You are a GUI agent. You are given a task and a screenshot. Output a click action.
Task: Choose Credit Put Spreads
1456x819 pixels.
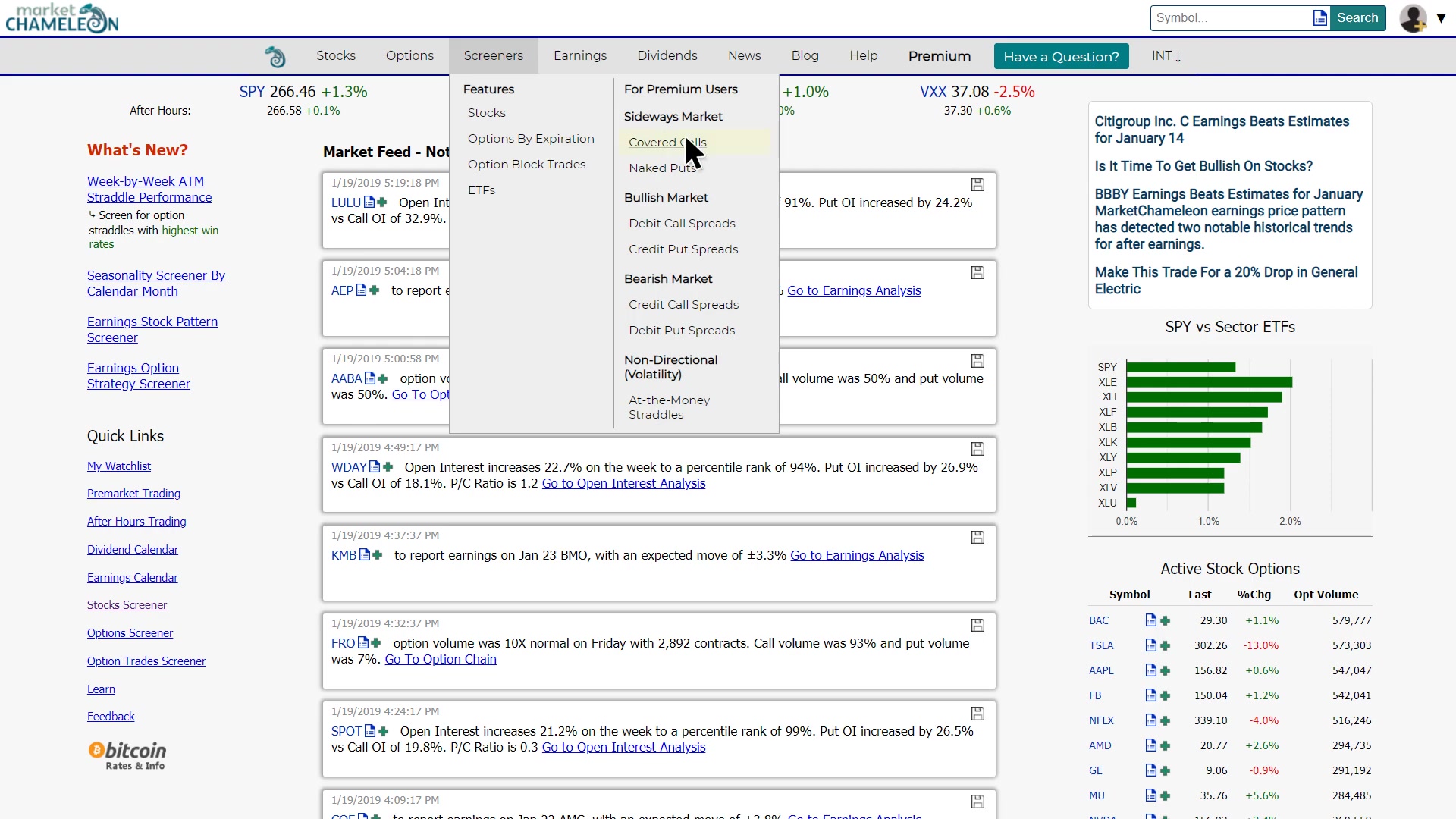pyautogui.click(x=683, y=249)
